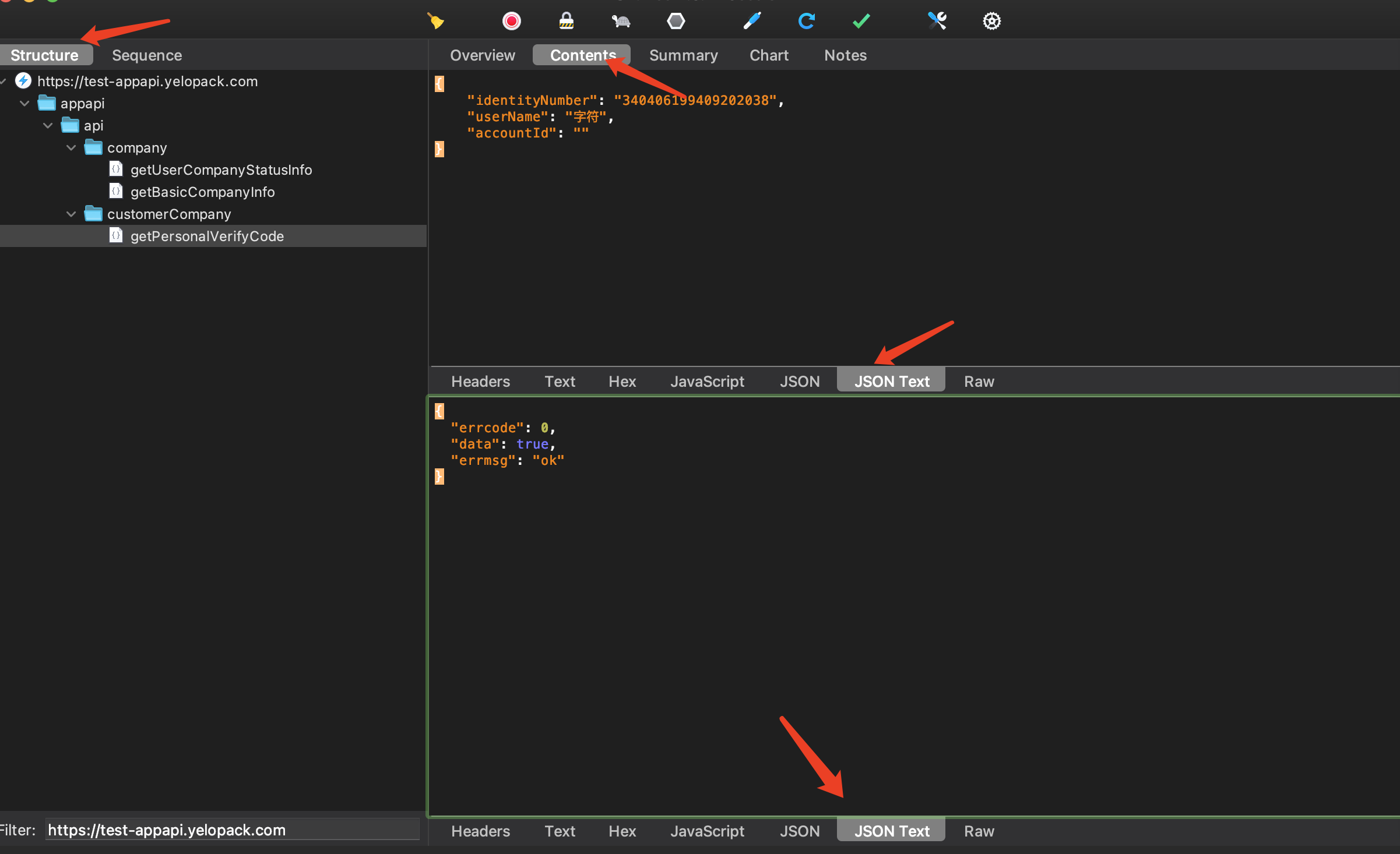Viewport: 1400px width, 854px height.
Task: Show response Headers tab
Action: [480, 831]
